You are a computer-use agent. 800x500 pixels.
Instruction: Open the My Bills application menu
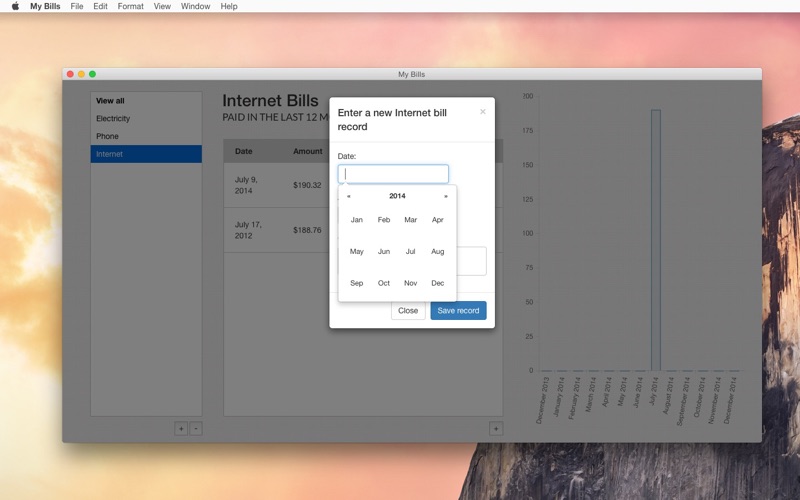pyautogui.click(x=45, y=6)
